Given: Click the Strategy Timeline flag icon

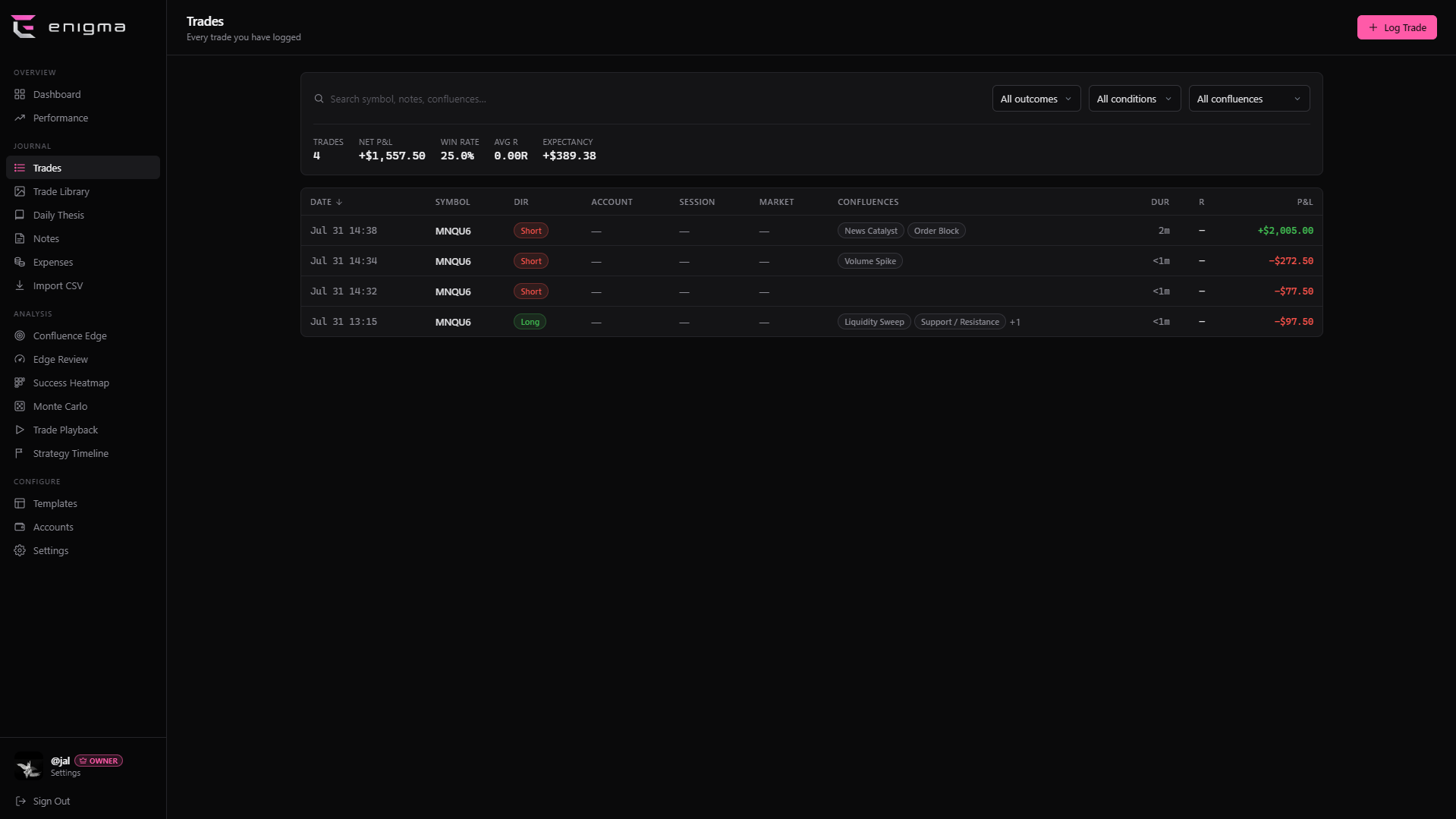Looking at the screenshot, I should (x=20, y=453).
